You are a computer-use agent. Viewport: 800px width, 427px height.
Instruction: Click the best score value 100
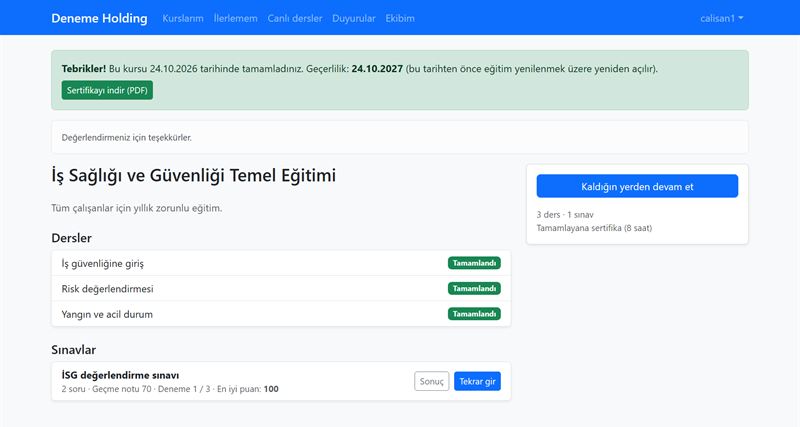click(271, 389)
